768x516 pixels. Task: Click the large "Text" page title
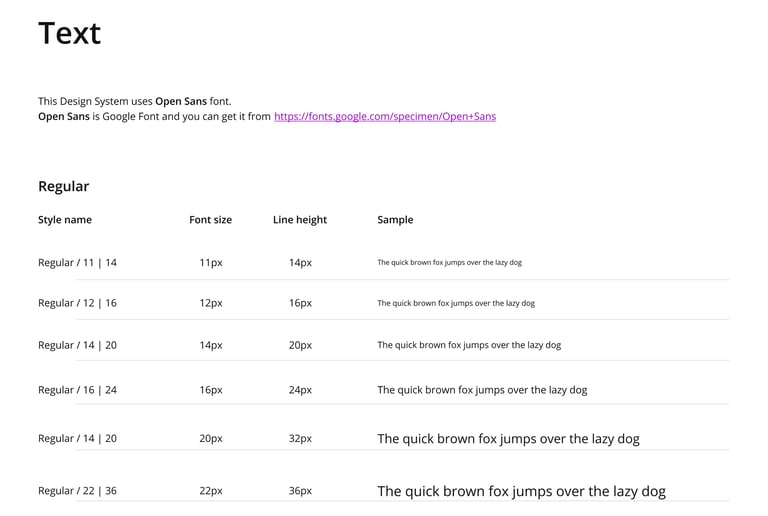[x=69, y=33]
